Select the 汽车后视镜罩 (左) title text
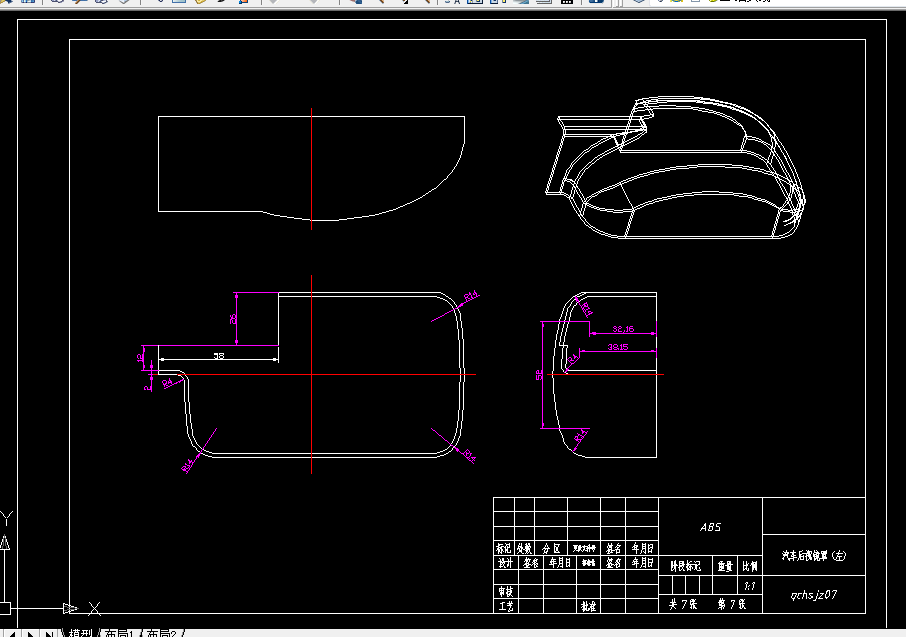The height and width of the screenshot is (637, 906). coord(814,555)
